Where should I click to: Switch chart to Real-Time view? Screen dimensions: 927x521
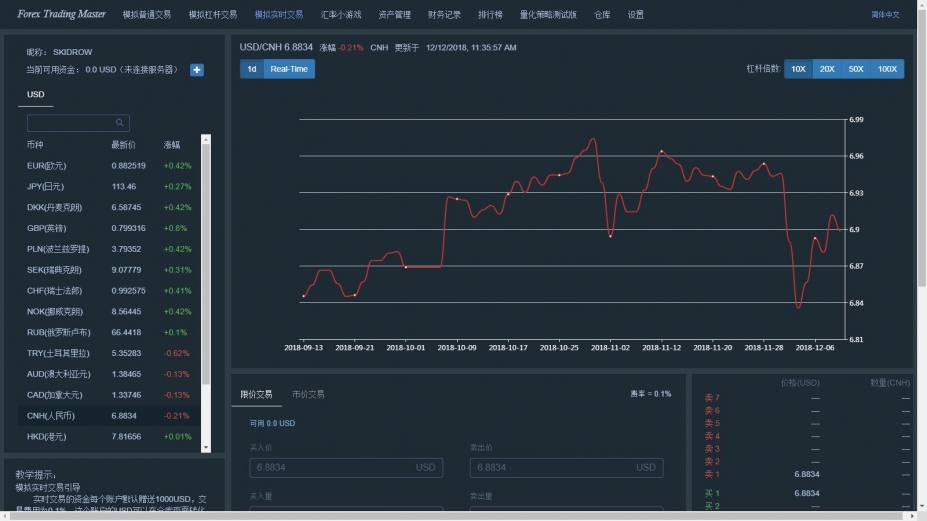click(x=289, y=69)
